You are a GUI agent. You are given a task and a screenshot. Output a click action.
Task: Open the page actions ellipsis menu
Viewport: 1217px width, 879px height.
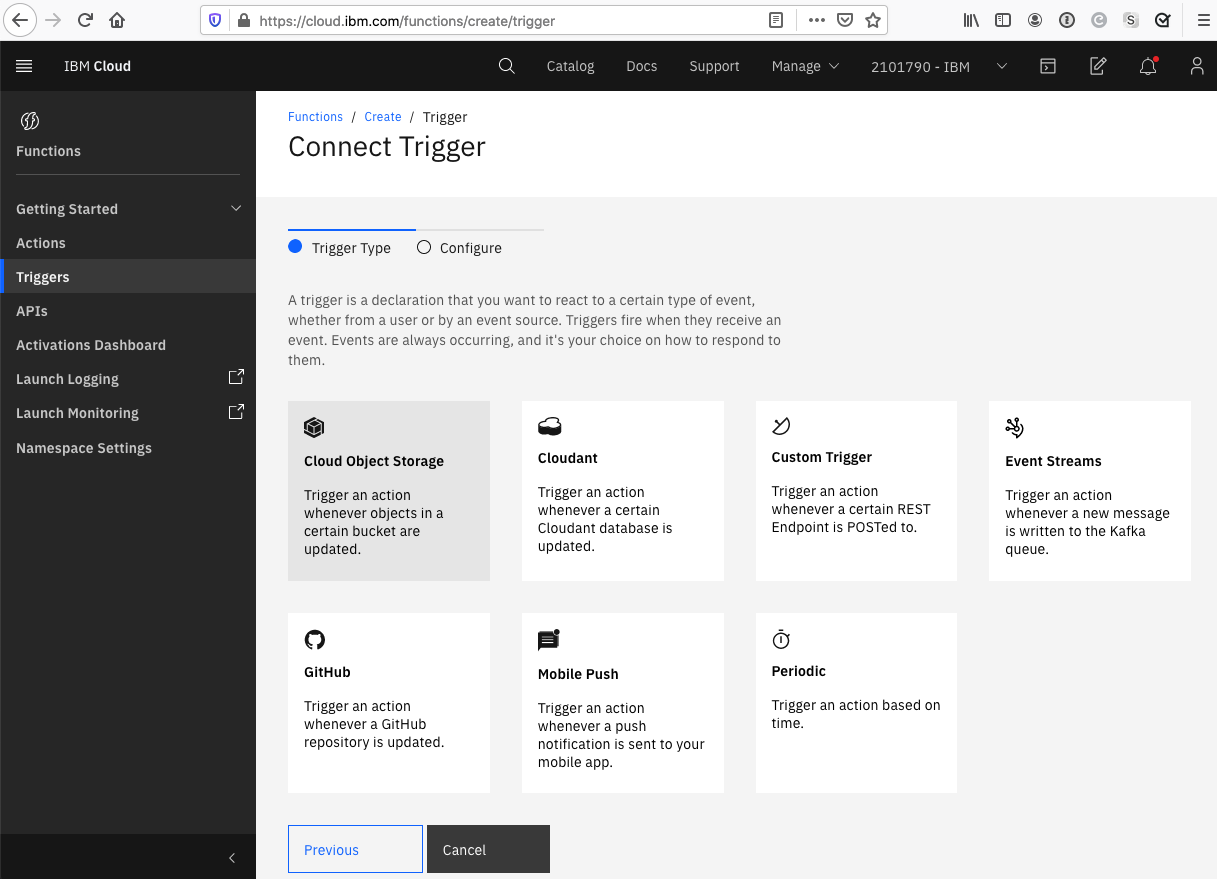[816, 19]
